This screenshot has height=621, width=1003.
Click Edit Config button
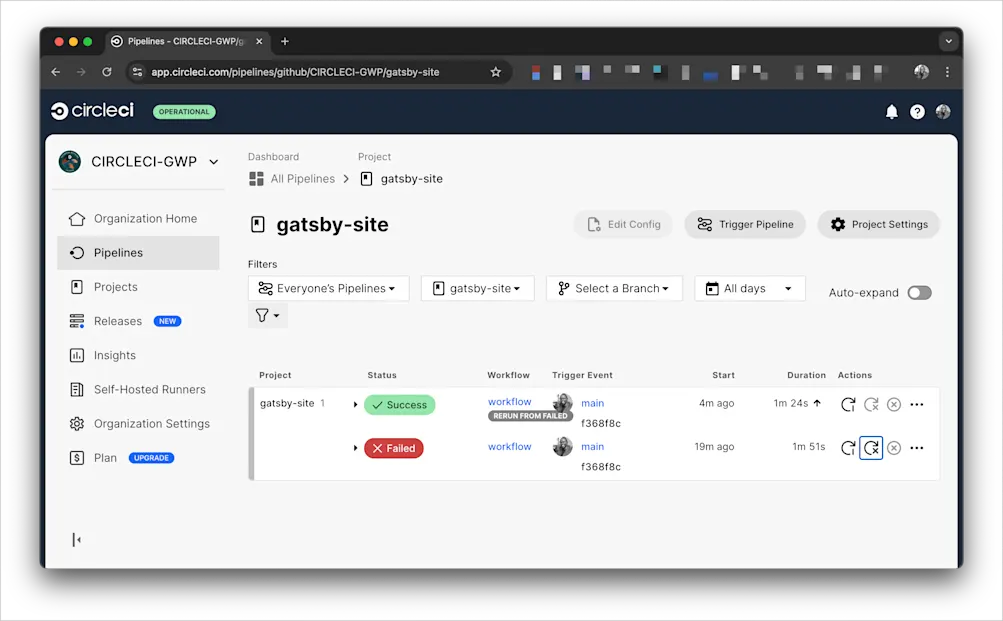(623, 224)
